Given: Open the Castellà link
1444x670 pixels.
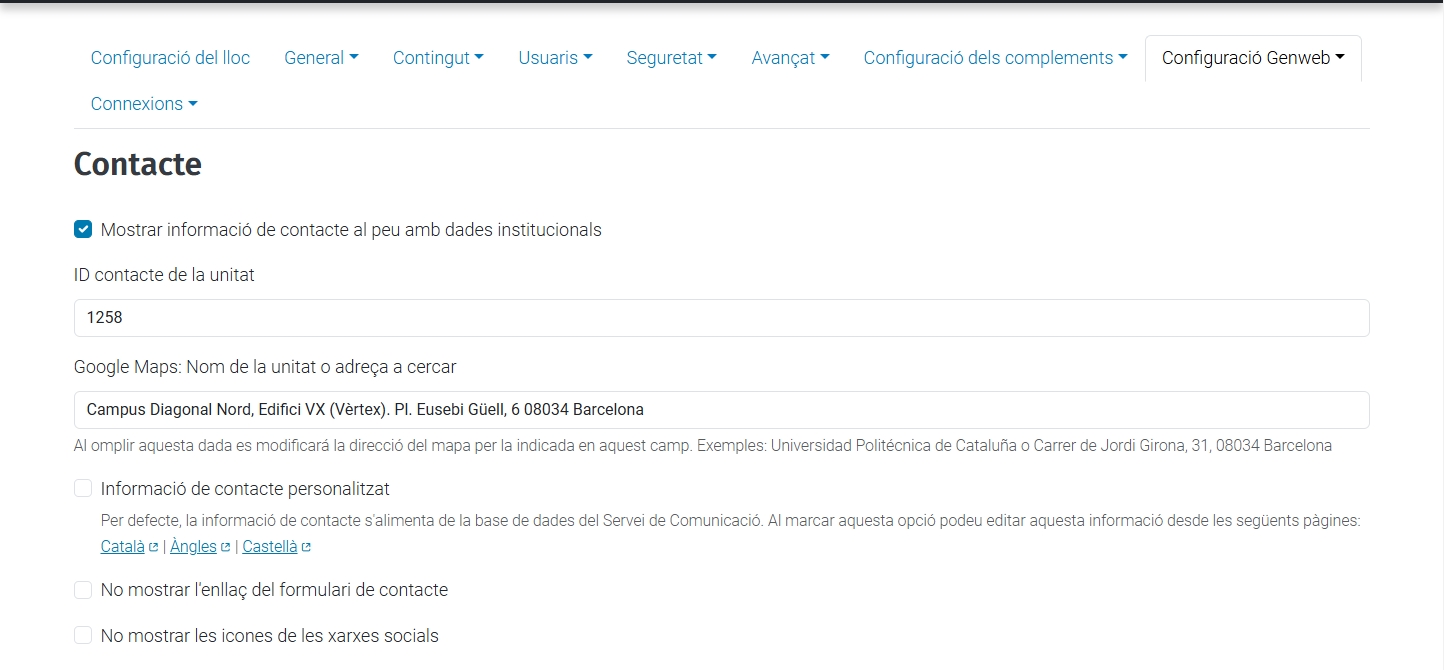Looking at the screenshot, I should pos(270,546).
